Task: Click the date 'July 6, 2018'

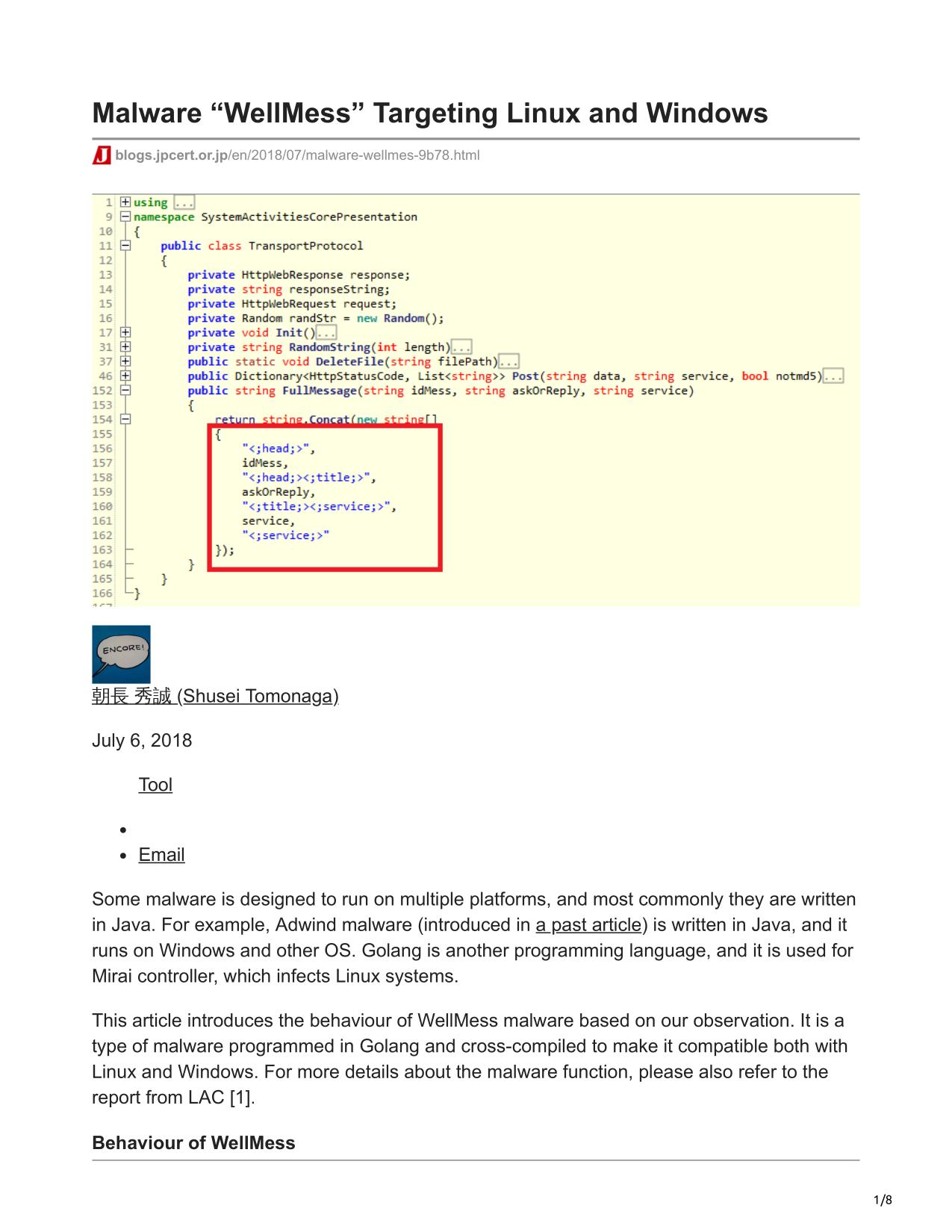Action: pyautogui.click(x=142, y=741)
